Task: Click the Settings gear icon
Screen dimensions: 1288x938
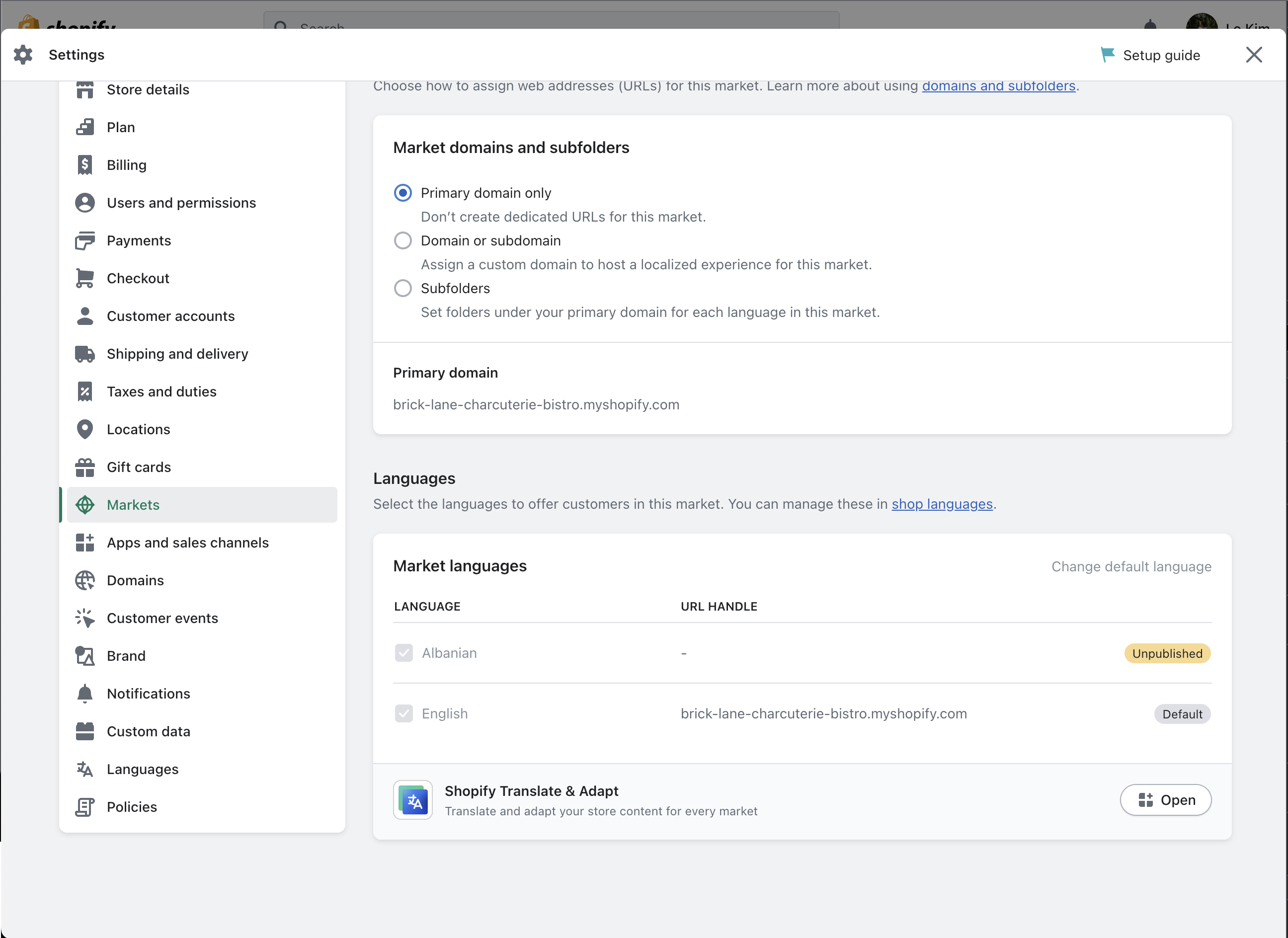Action: point(23,55)
